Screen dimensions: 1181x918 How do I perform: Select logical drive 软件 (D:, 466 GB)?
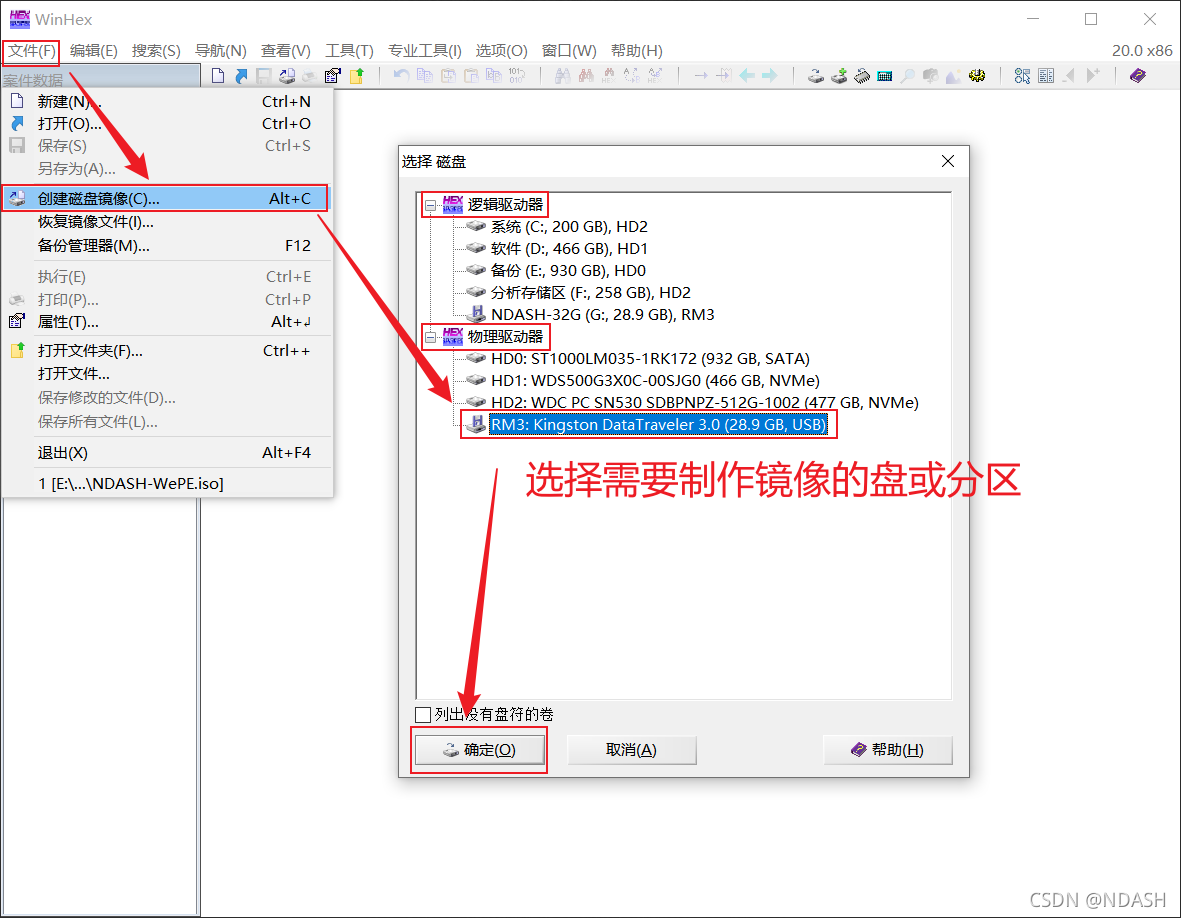(569, 249)
